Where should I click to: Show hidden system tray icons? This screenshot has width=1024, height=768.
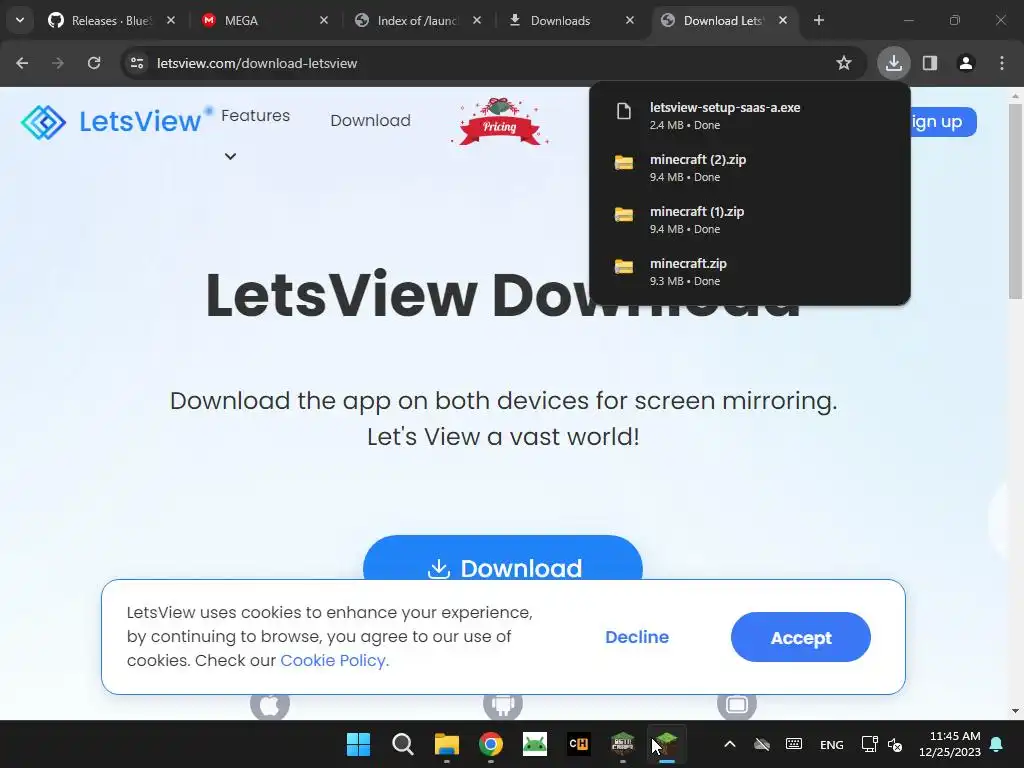coord(730,744)
